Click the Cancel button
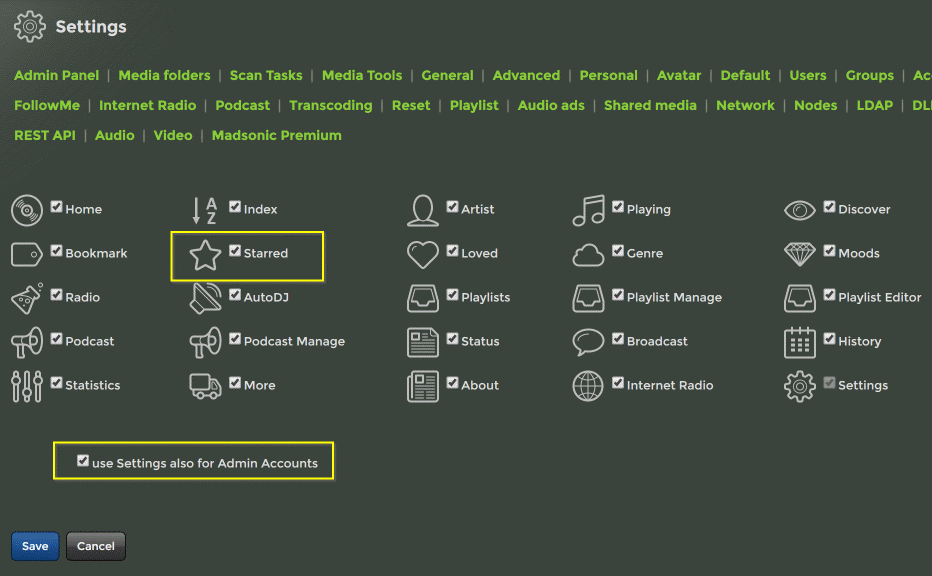 click(96, 546)
